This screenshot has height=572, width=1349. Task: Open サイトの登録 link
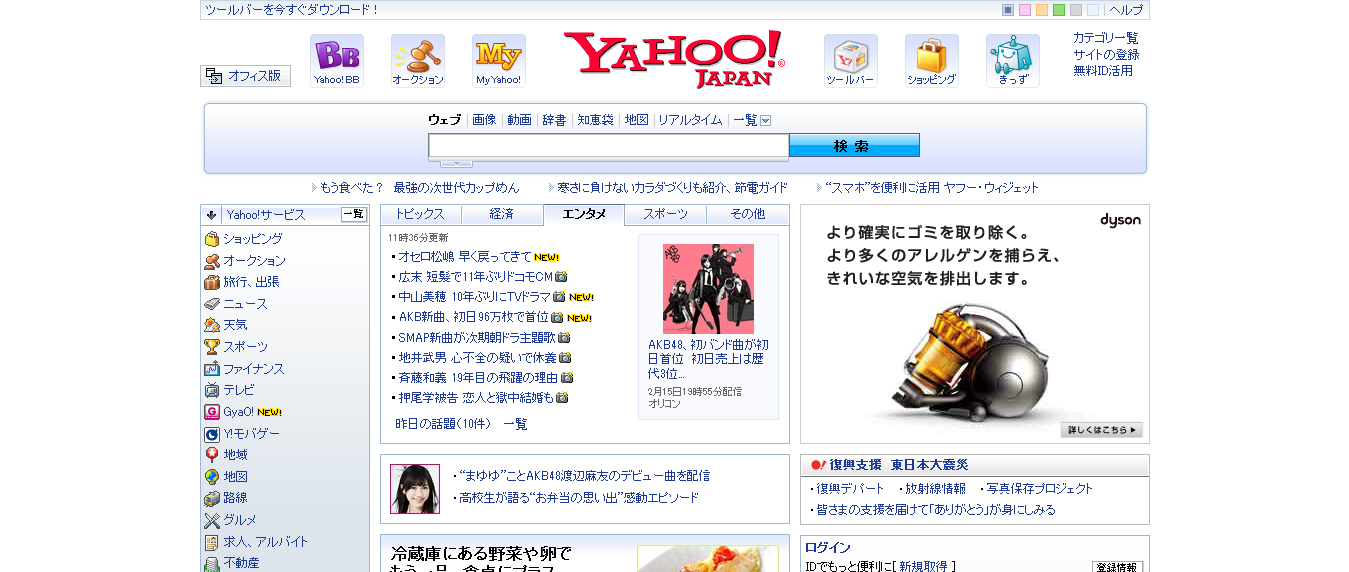click(1106, 54)
